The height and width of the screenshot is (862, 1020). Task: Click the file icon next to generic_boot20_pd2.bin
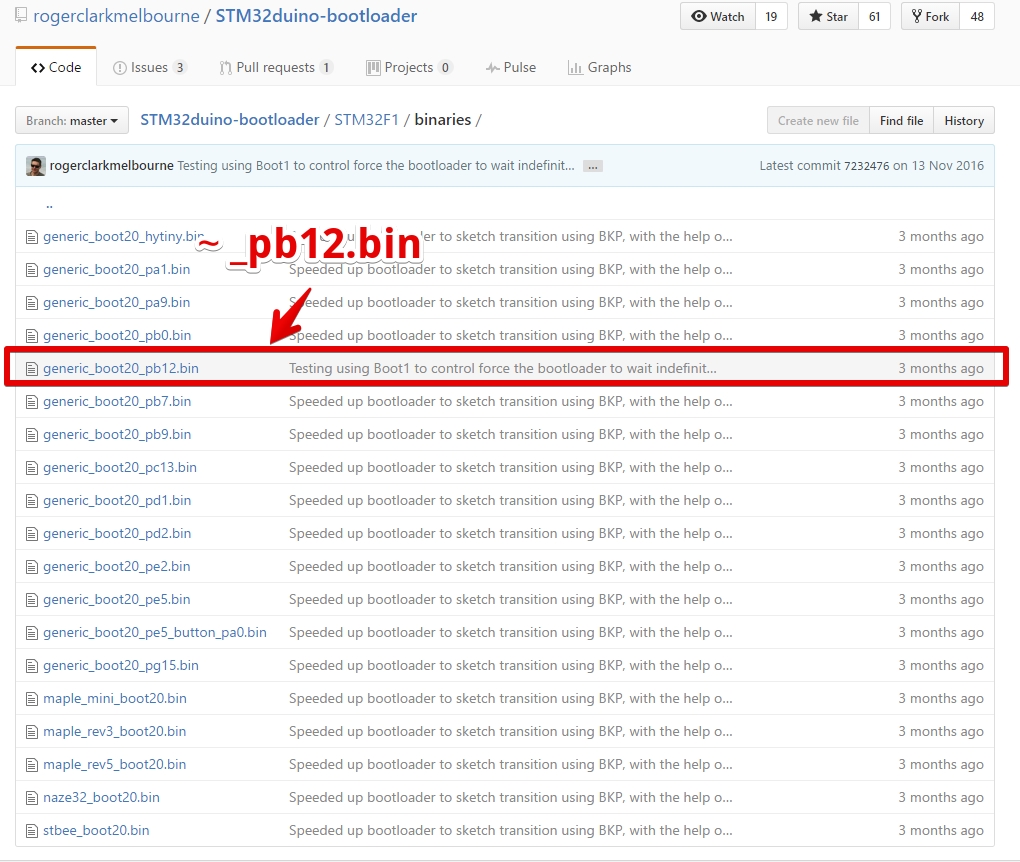(x=32, y=534)
